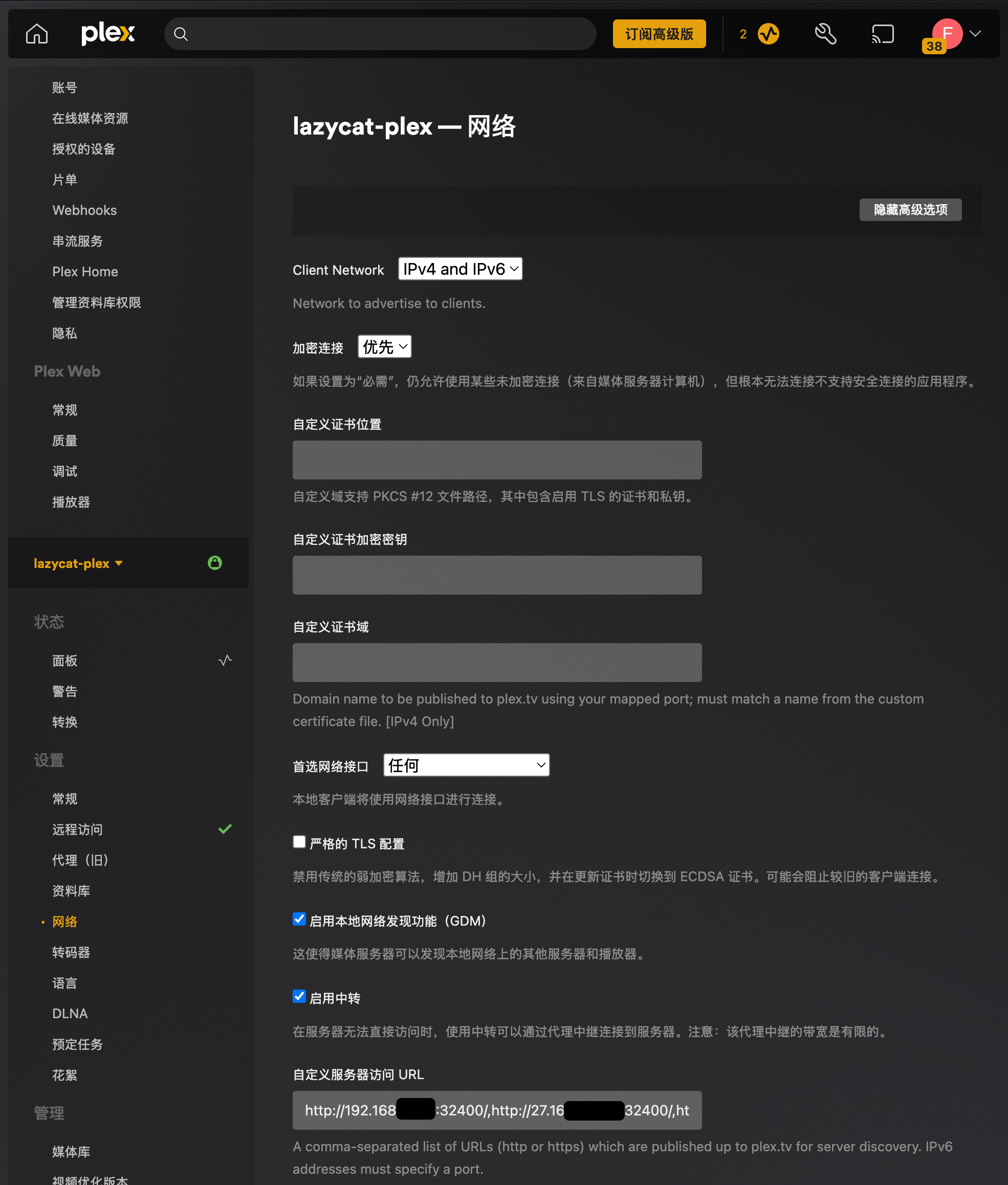Image resolution: width=1008 pixels, height=1185 pixels.
Task: Go to the Plex home icon
Action: 36,34
